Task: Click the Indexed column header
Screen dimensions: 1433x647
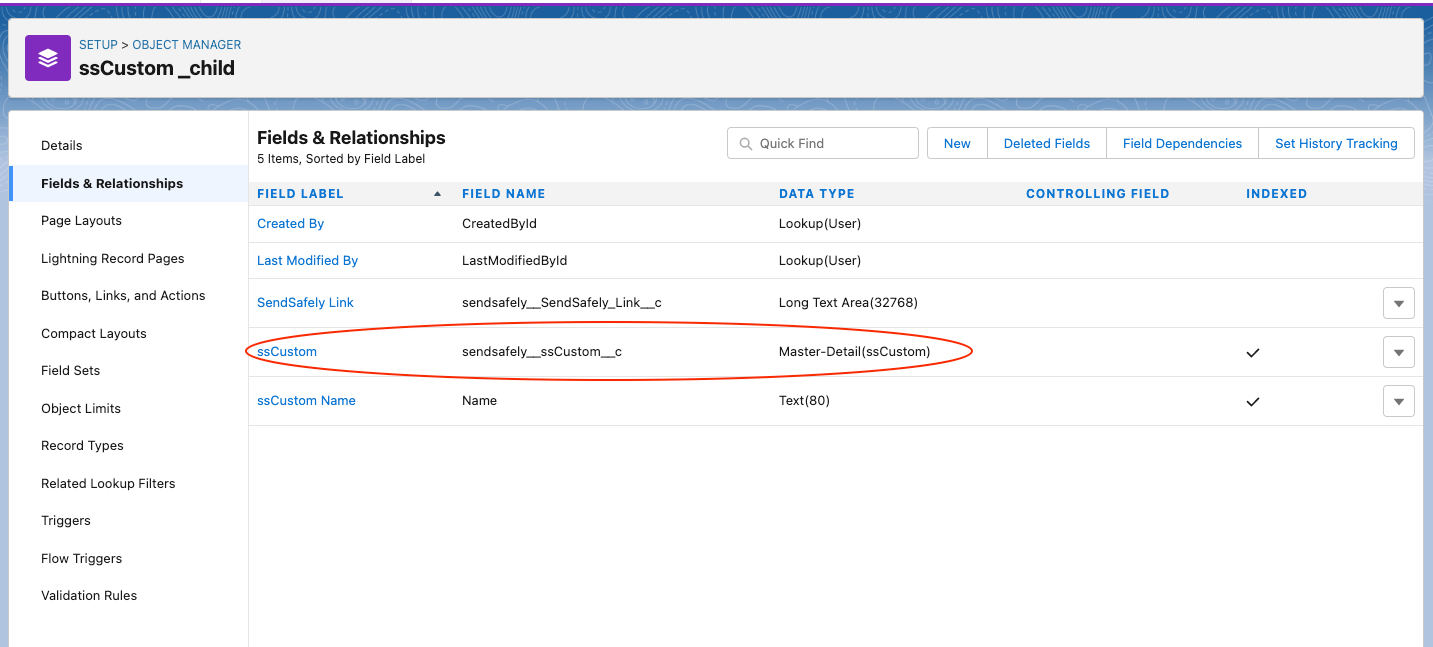Action: [1277, 194]
